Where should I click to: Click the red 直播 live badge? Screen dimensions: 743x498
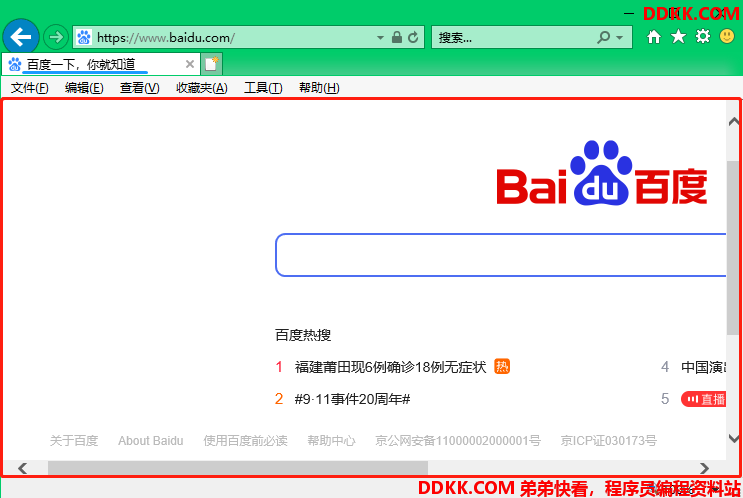point(704,399)
